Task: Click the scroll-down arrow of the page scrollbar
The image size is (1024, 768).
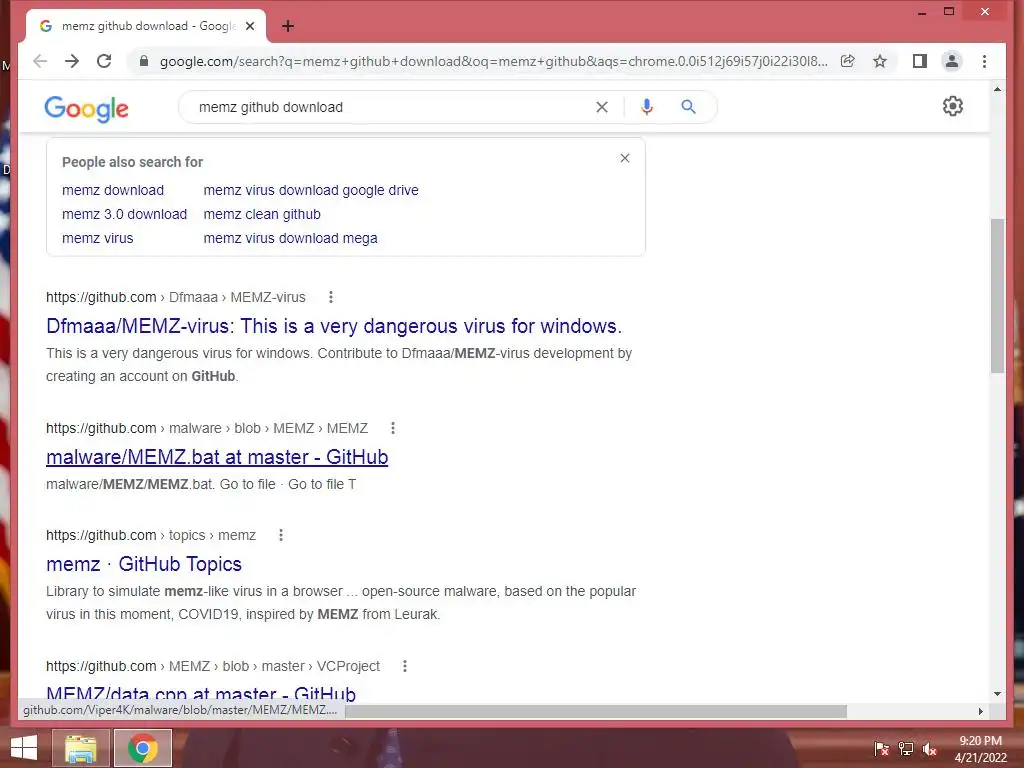Action: pos(997,694)
